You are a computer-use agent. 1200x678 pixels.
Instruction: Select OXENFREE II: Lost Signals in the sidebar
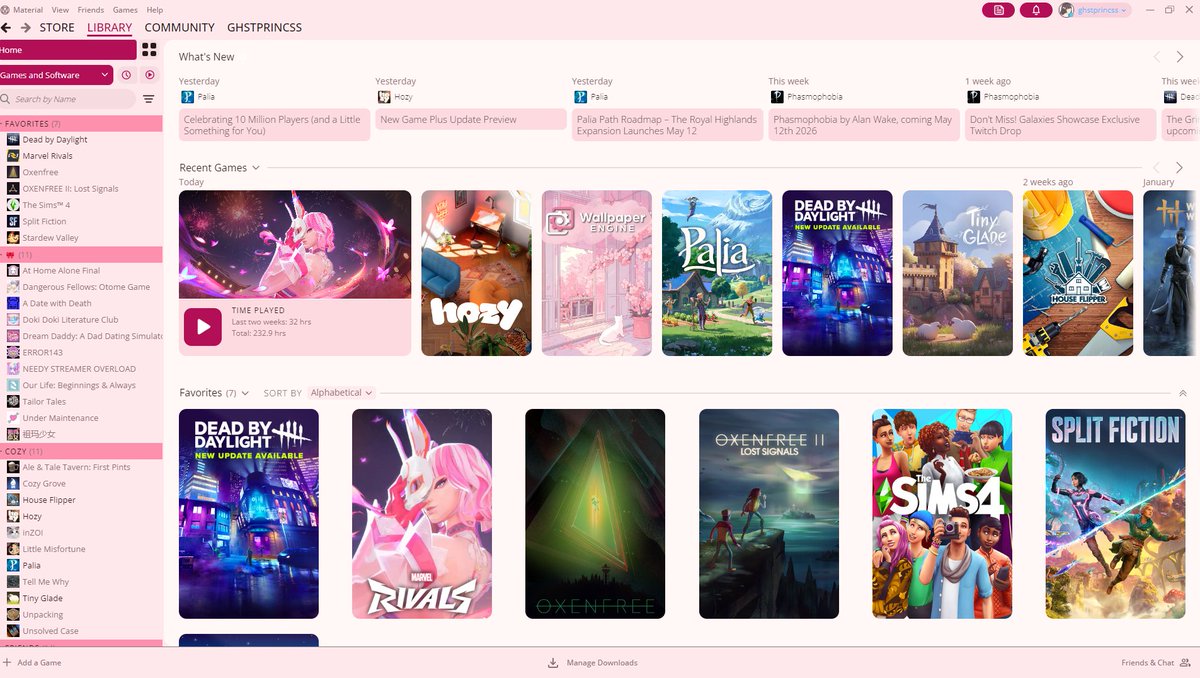[70, 189]
